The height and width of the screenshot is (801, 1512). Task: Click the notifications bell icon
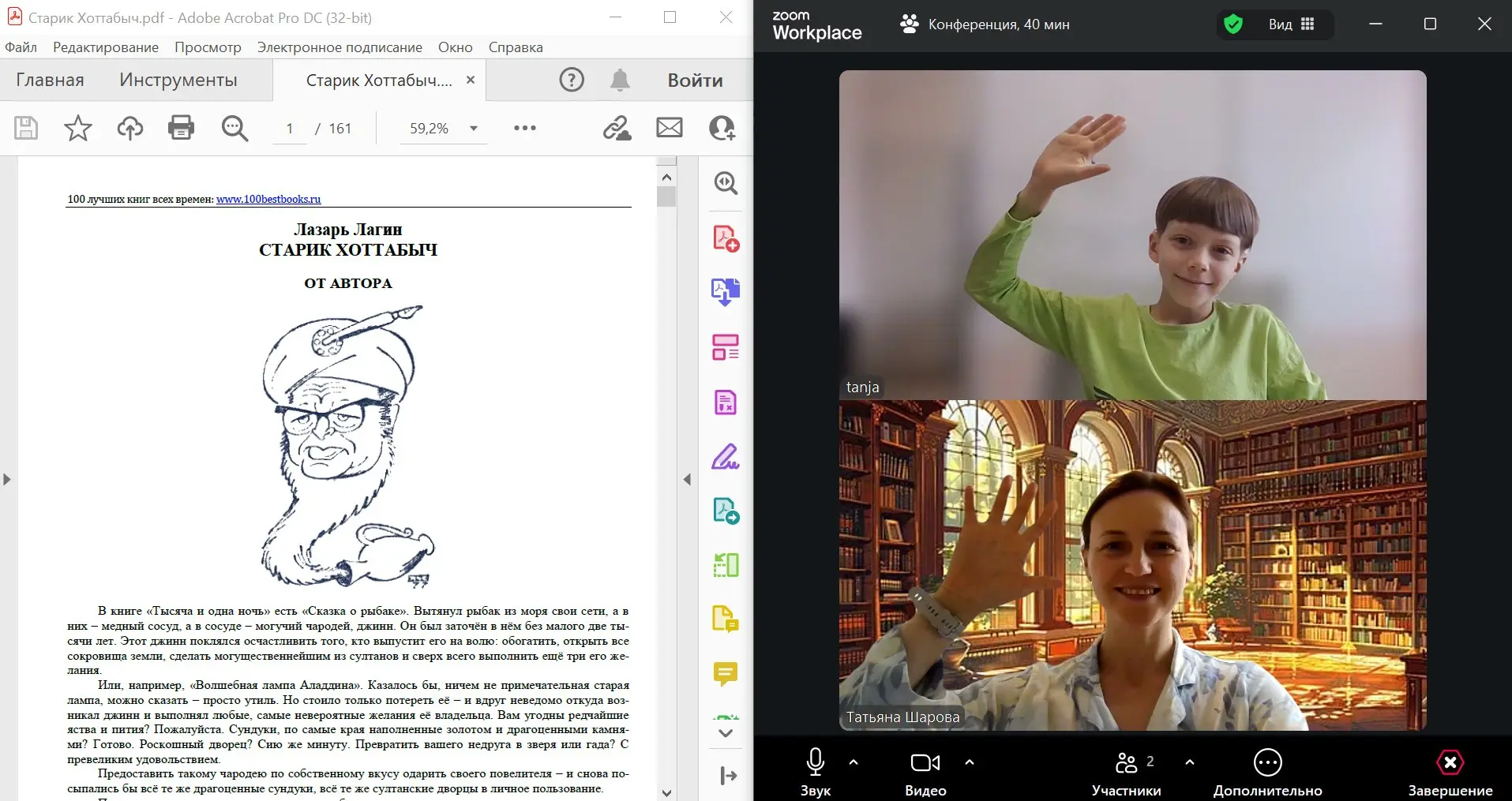point(620,80)
